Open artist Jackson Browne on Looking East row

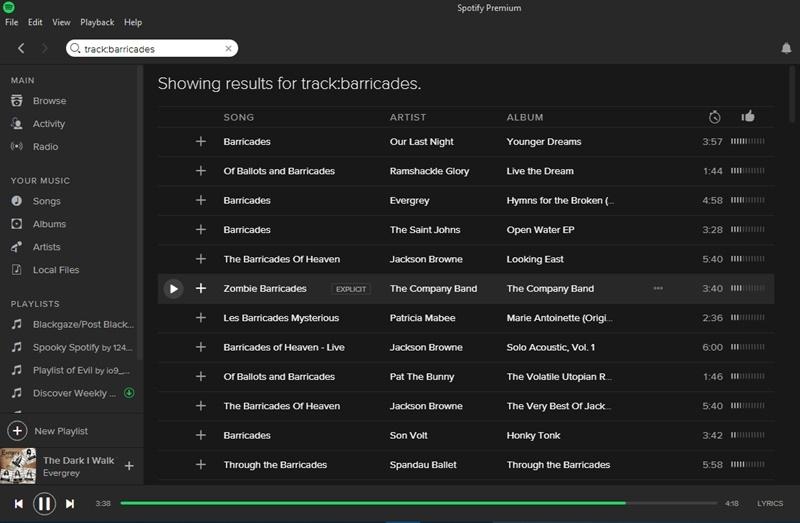pos(426,259)
